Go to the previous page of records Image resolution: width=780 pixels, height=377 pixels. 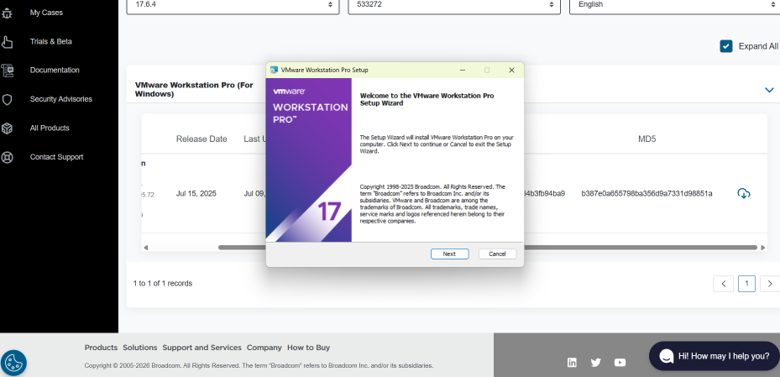click(x=723, y=283)
